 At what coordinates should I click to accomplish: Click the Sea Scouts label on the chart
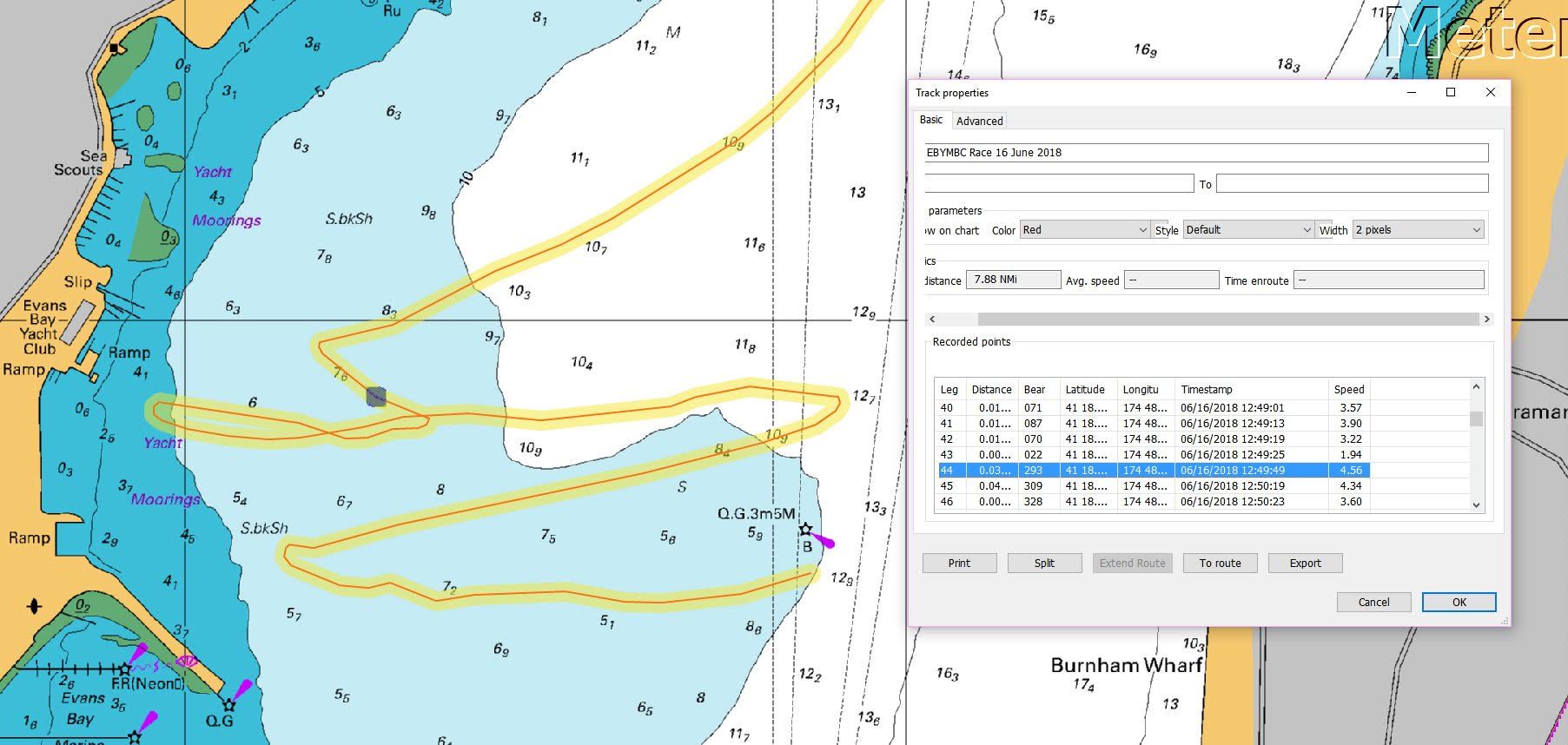coord(79,162)
